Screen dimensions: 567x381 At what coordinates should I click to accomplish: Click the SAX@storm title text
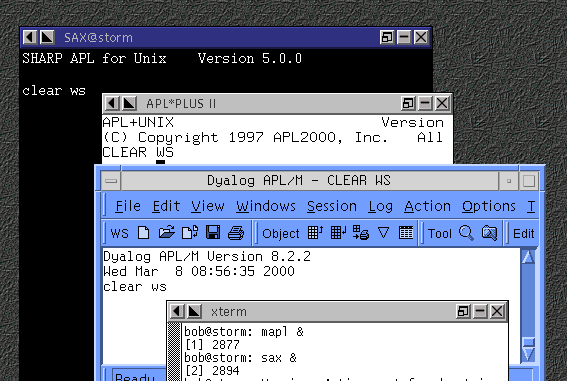(98, 38)
